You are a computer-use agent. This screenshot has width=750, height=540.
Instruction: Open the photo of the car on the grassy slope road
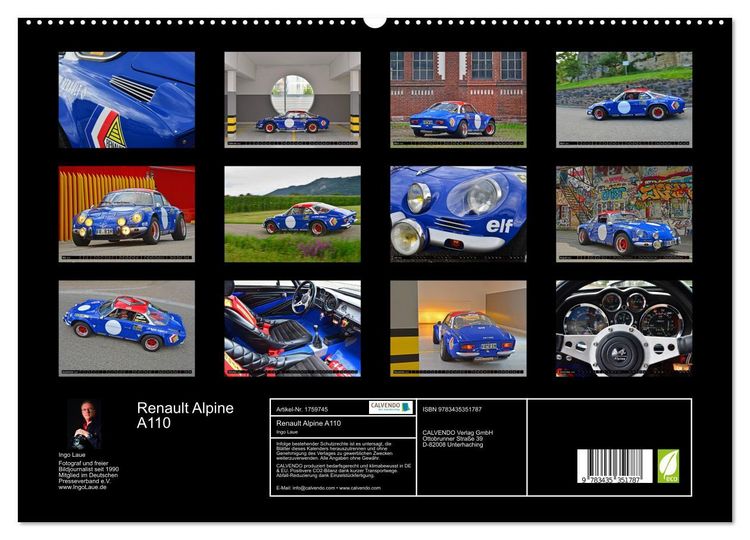(x=624, y=99)
